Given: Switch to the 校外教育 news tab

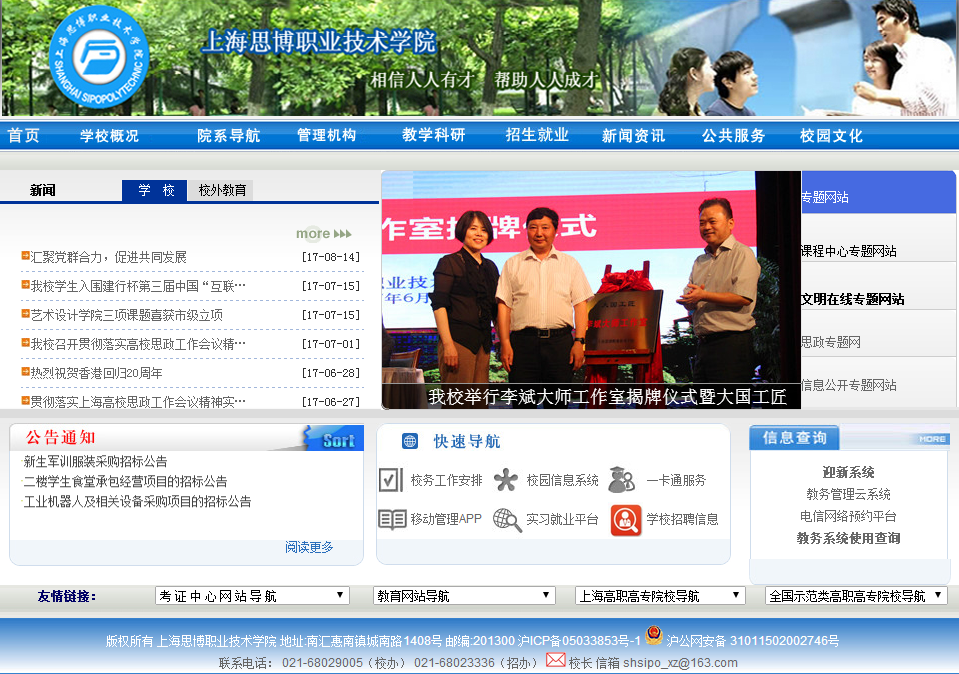Looking at the screenshot, I should coord(222,190).
